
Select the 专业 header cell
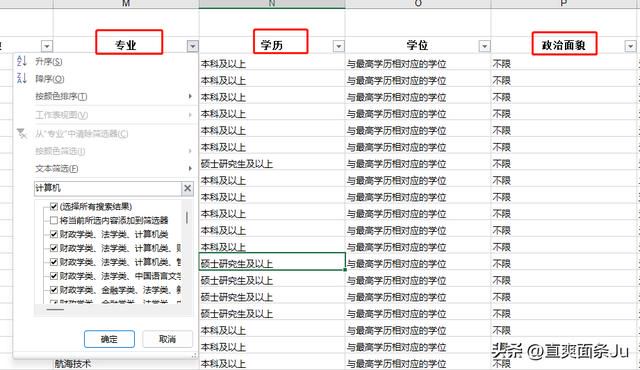(x=126, y=45)
